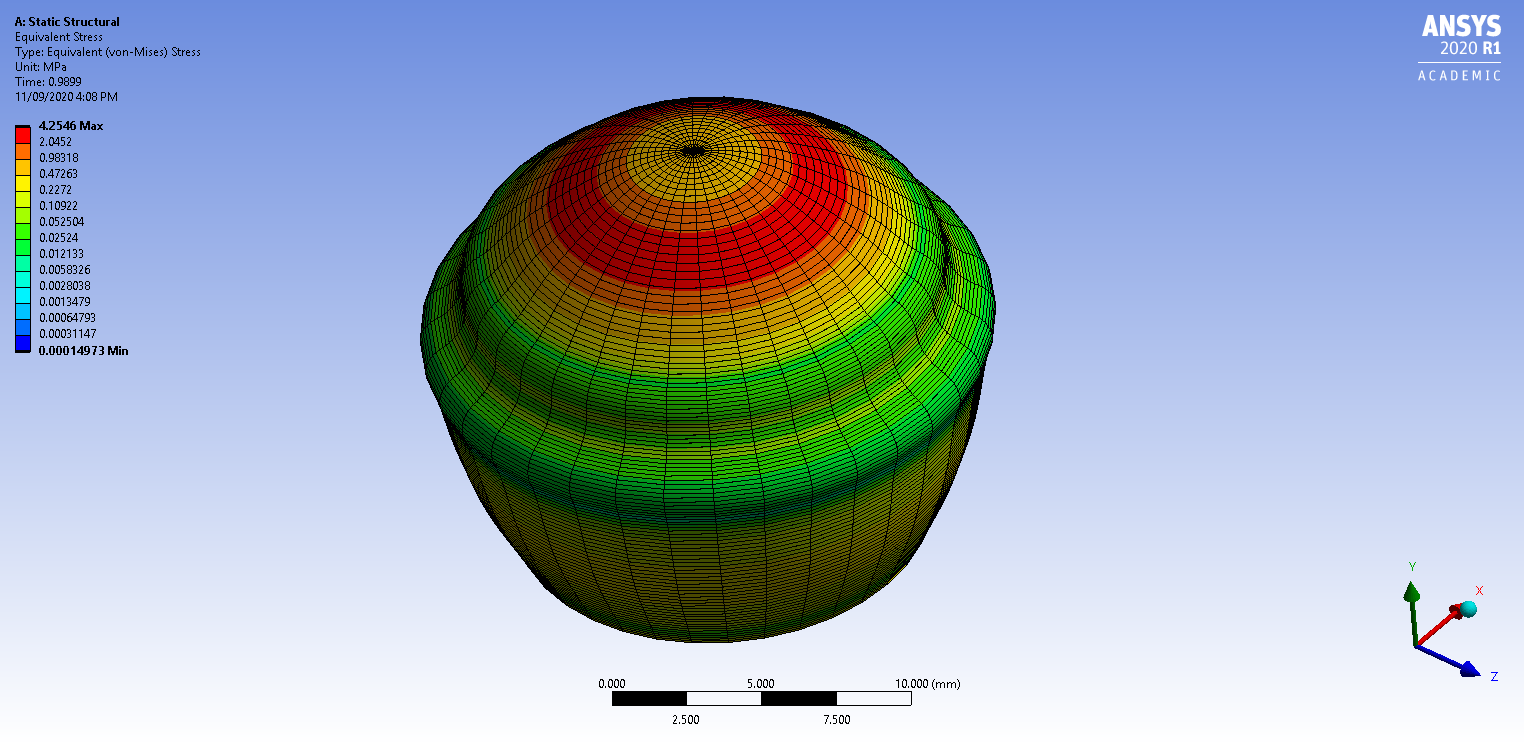The width and height of the screenshot is (1524, 745).
Task: Click the 0.012133 legend value
Action: pos(62,254)
